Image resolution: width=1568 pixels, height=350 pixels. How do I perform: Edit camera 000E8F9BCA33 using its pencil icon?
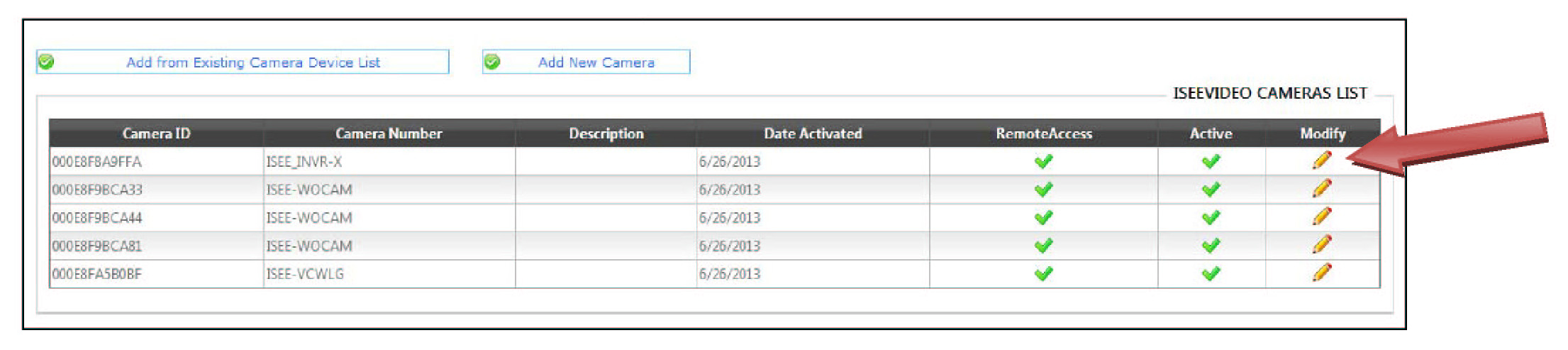pyautogui.click(x=1321, y=189)
